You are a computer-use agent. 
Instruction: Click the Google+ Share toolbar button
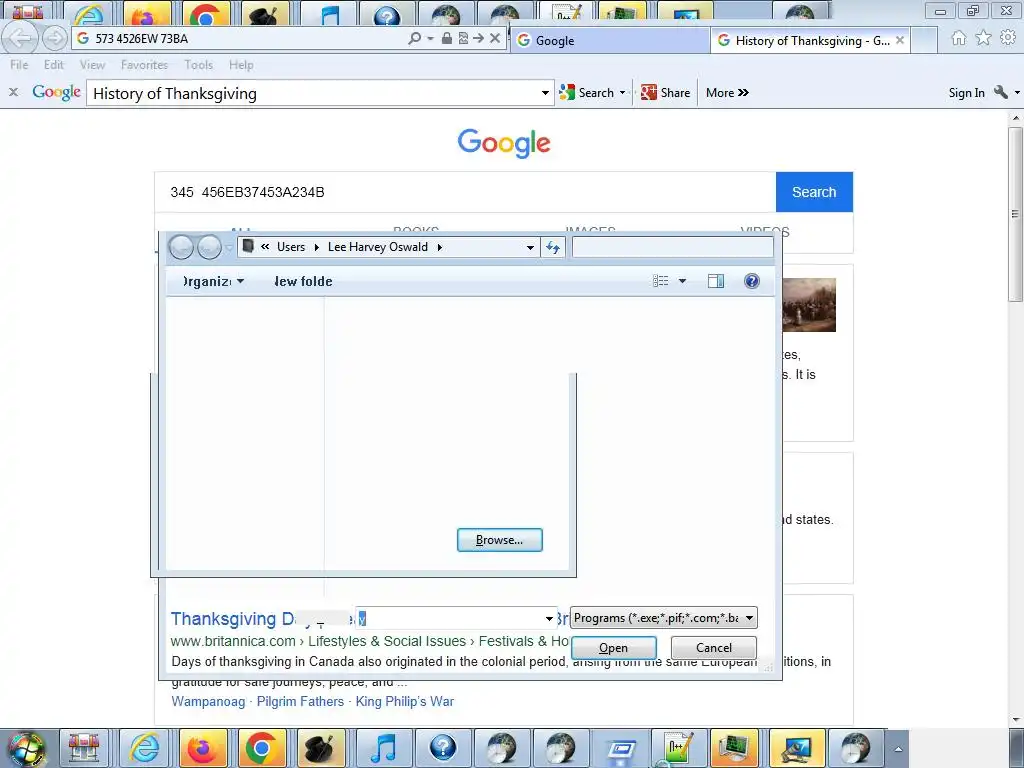[x=665, y=93]
